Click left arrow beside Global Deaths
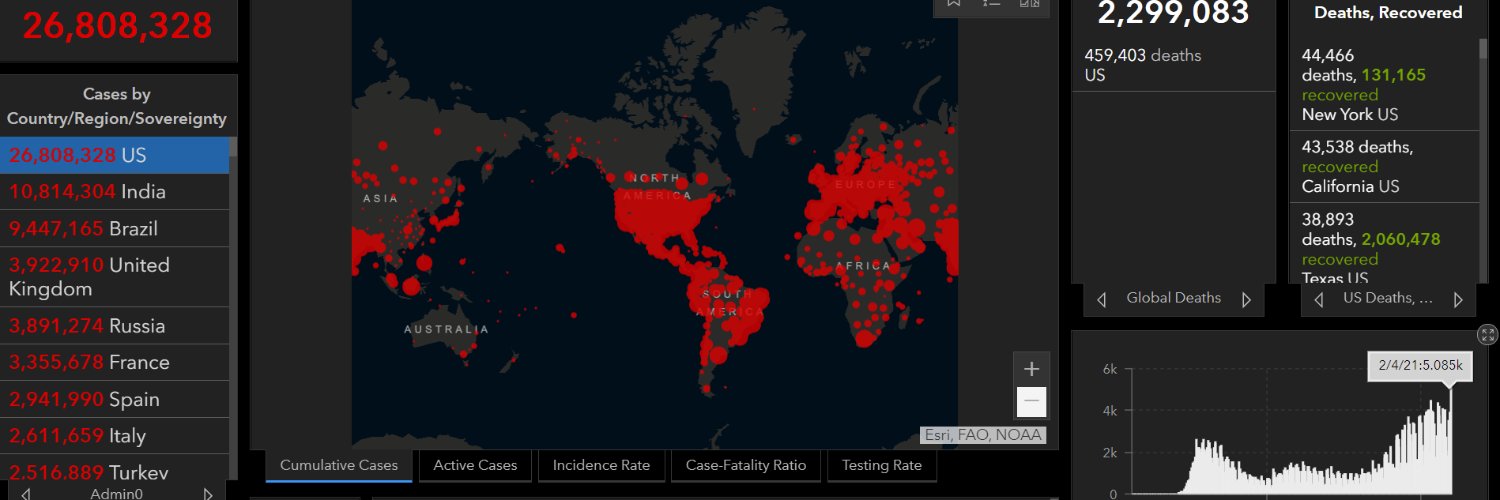This screenshot has width=1500, height=500. 1101,299
